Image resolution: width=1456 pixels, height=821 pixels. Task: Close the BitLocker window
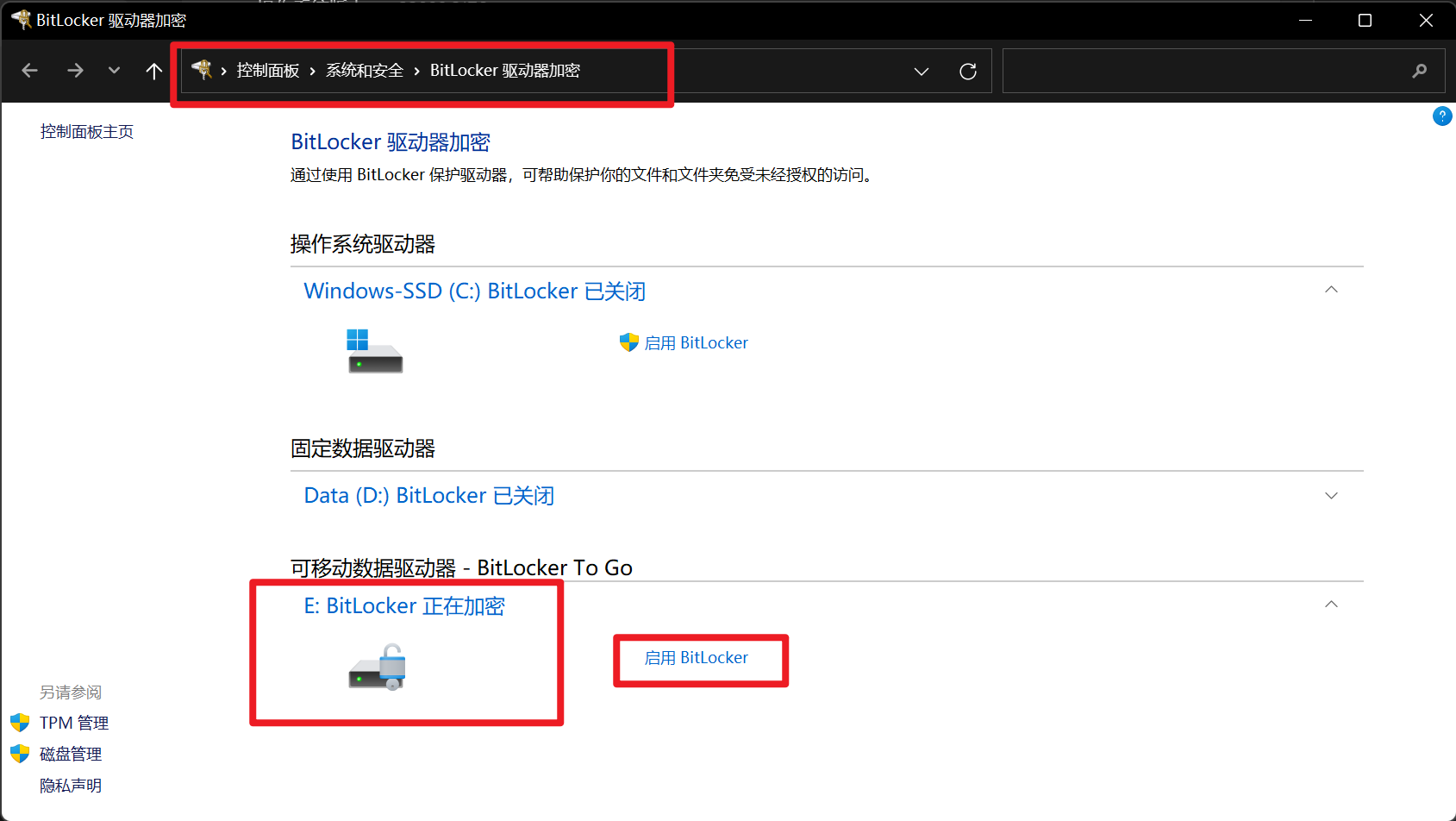point(1426,20)
